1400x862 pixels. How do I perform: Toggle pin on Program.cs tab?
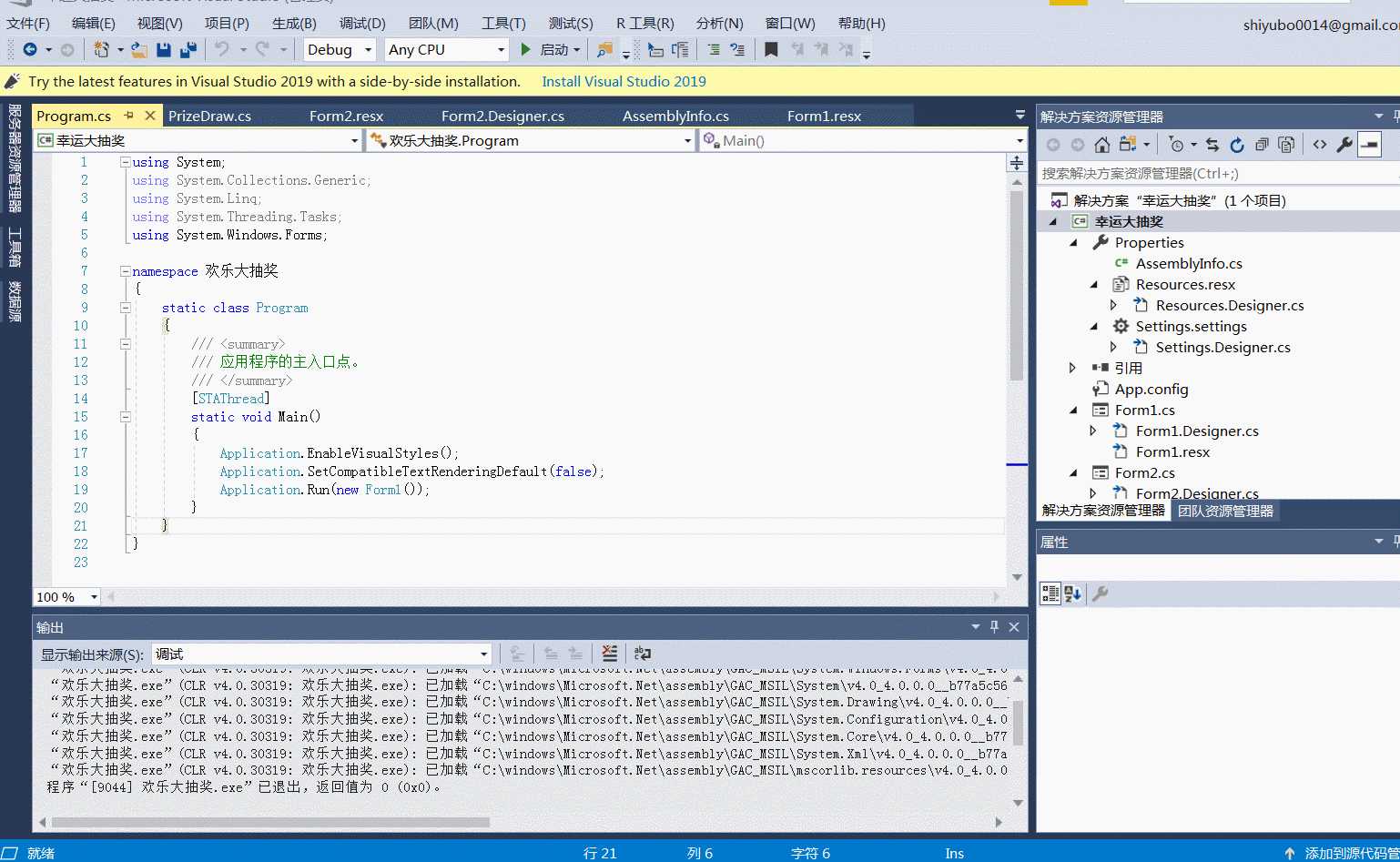129,116
